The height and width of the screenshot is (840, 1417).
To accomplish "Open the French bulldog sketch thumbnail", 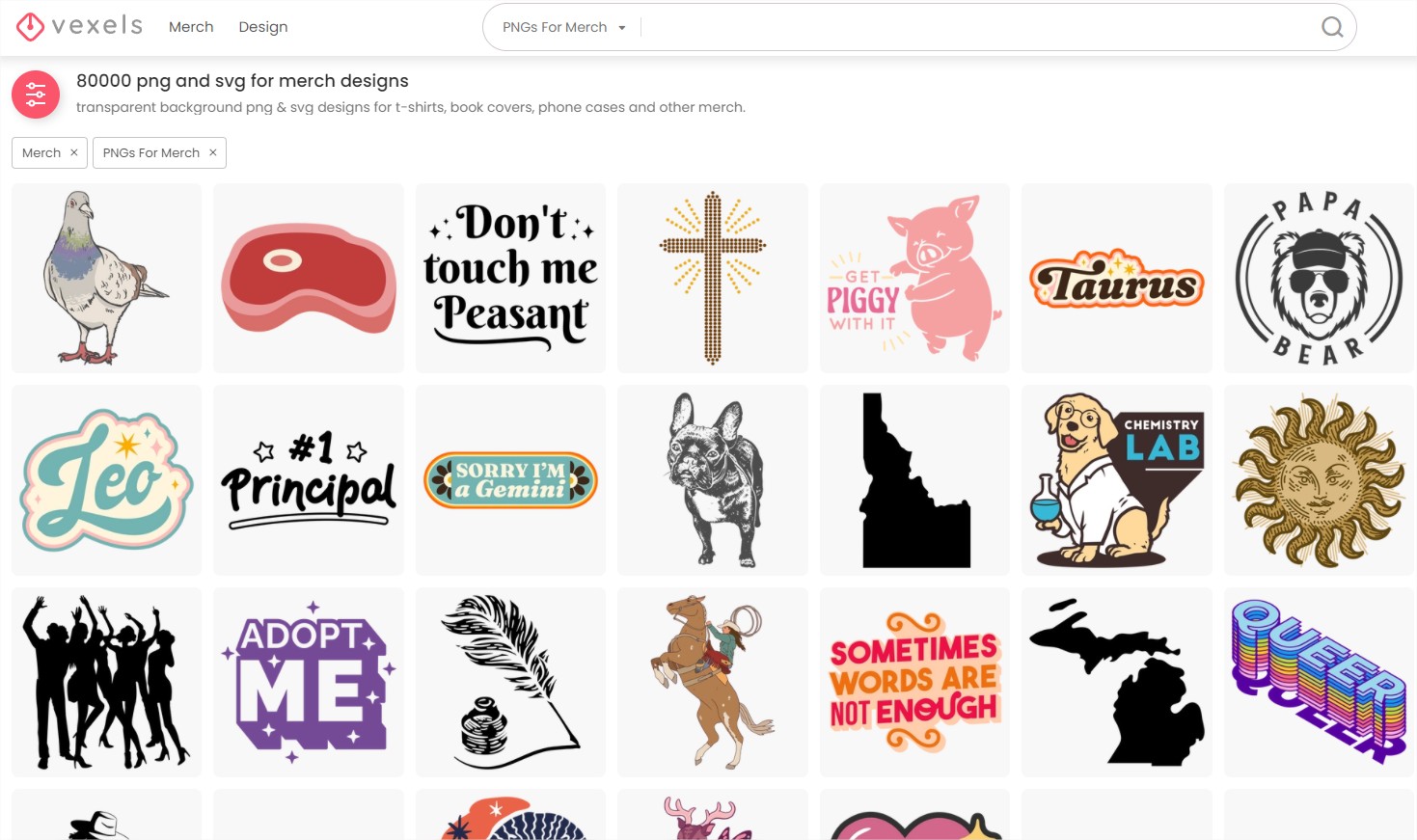I will pyautogui.click(x=713, y=480).
